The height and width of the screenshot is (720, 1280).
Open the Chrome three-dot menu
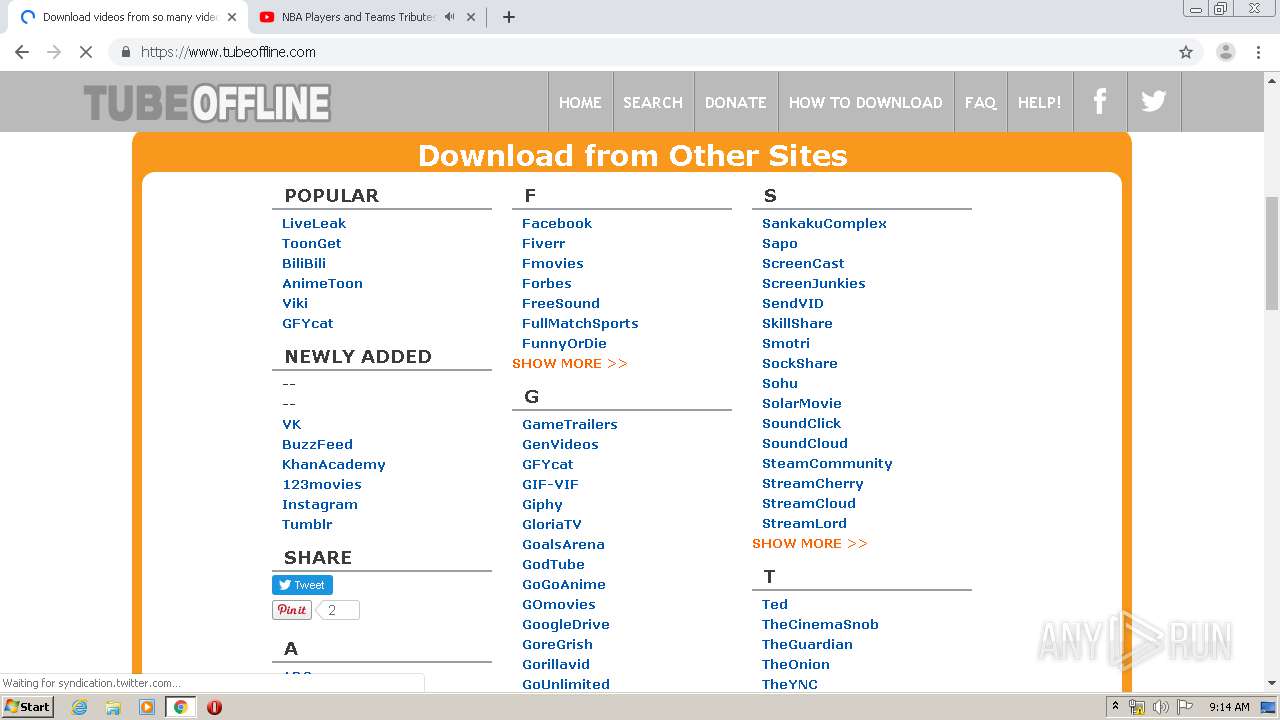click(1258, 52)
